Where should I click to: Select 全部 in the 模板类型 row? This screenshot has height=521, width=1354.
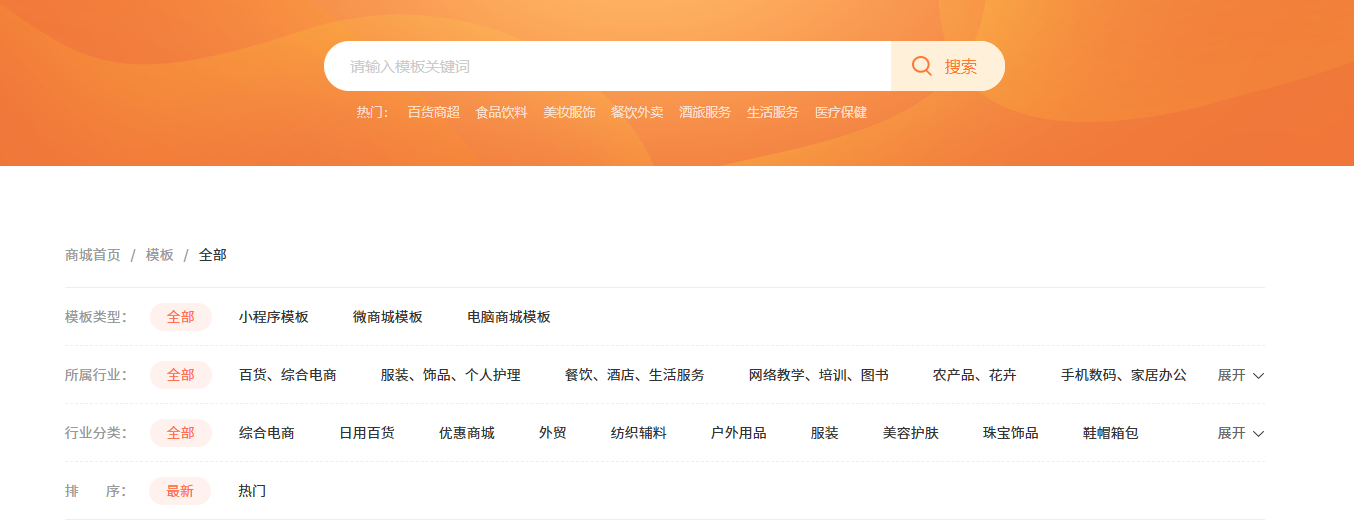click(181, 317)
